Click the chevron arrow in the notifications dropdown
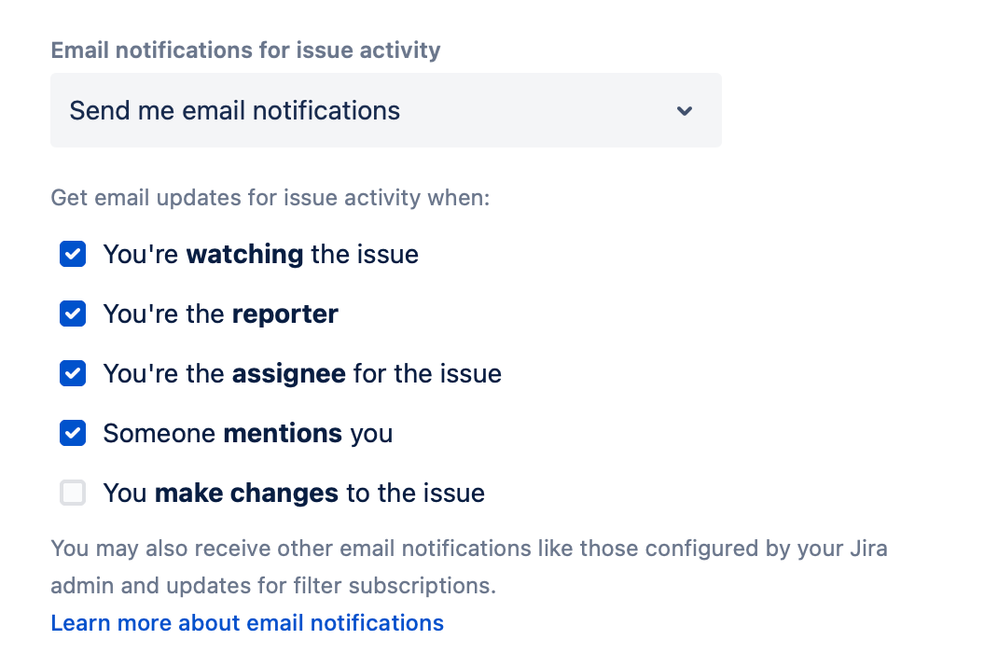Viewport: 998px width, 655px height. tap(684, 111)
